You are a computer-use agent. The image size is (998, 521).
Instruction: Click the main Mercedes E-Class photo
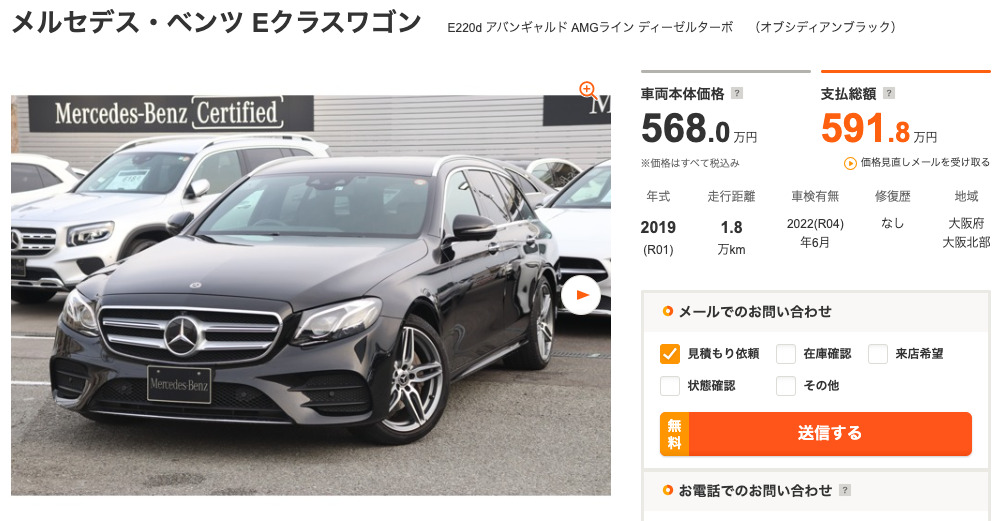tap(311, 295)
